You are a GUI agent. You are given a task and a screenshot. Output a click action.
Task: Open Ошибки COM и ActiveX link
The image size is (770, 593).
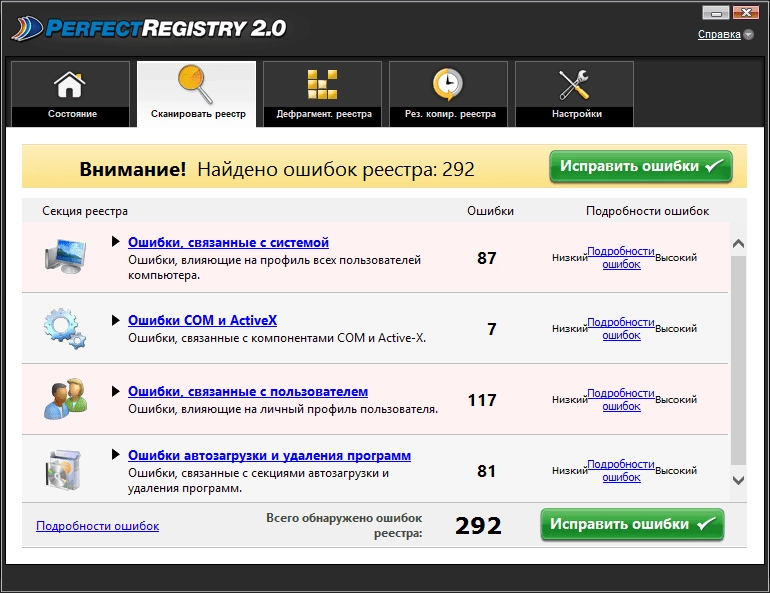[202, 321]
